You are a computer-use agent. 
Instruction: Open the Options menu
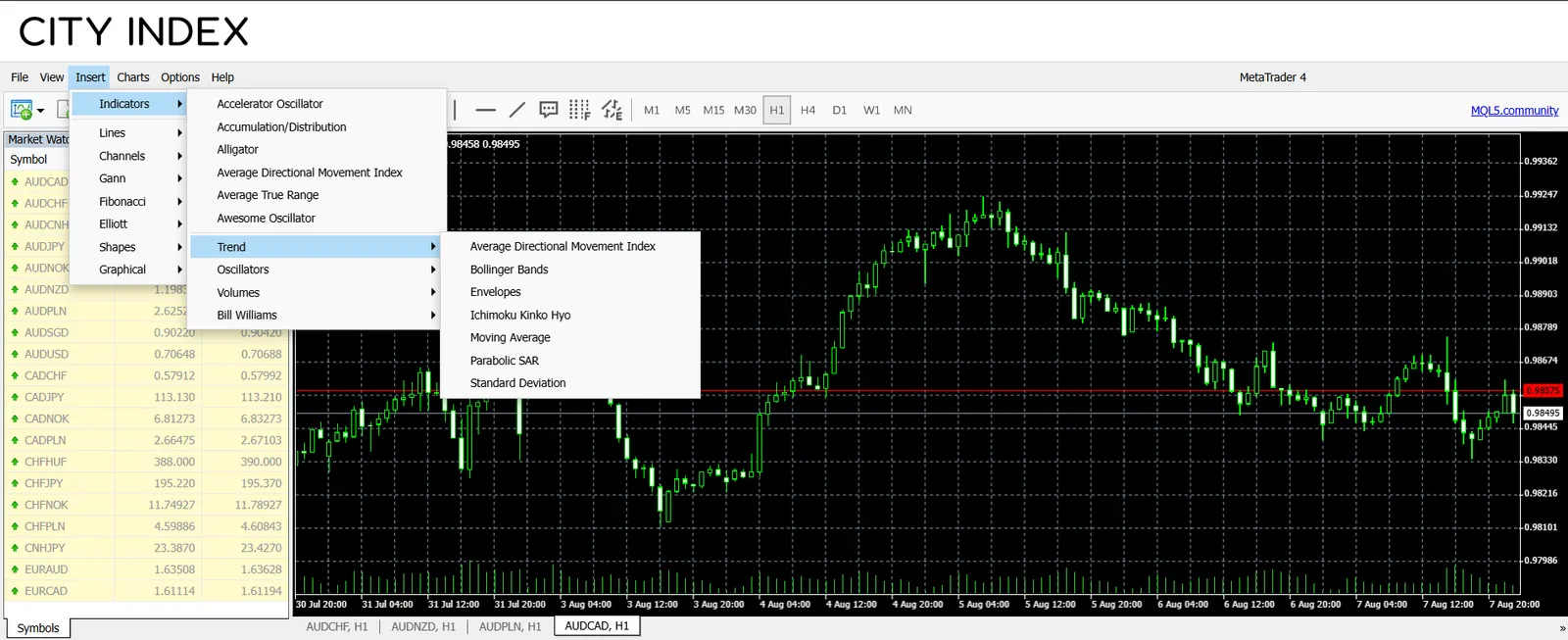(x=180, y=77)
